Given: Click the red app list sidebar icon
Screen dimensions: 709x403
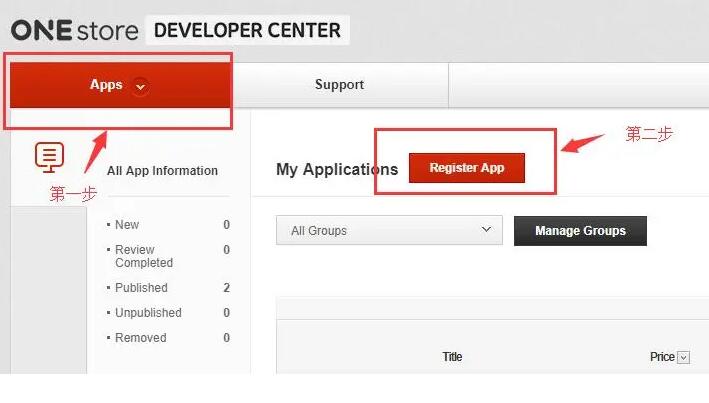Looking at the screenshot, I should click(49, 156).
